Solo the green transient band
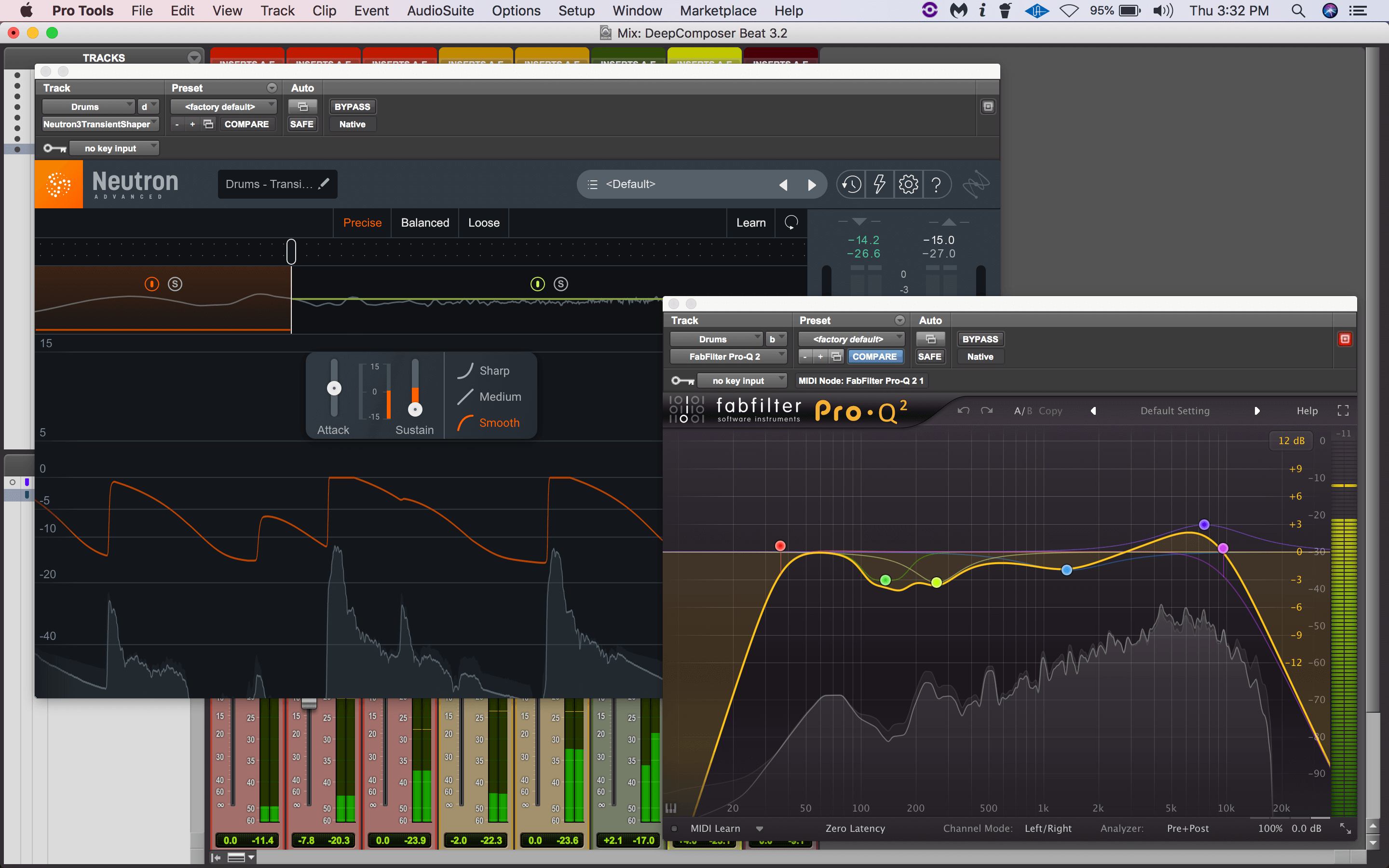 [x=561, y=284]
